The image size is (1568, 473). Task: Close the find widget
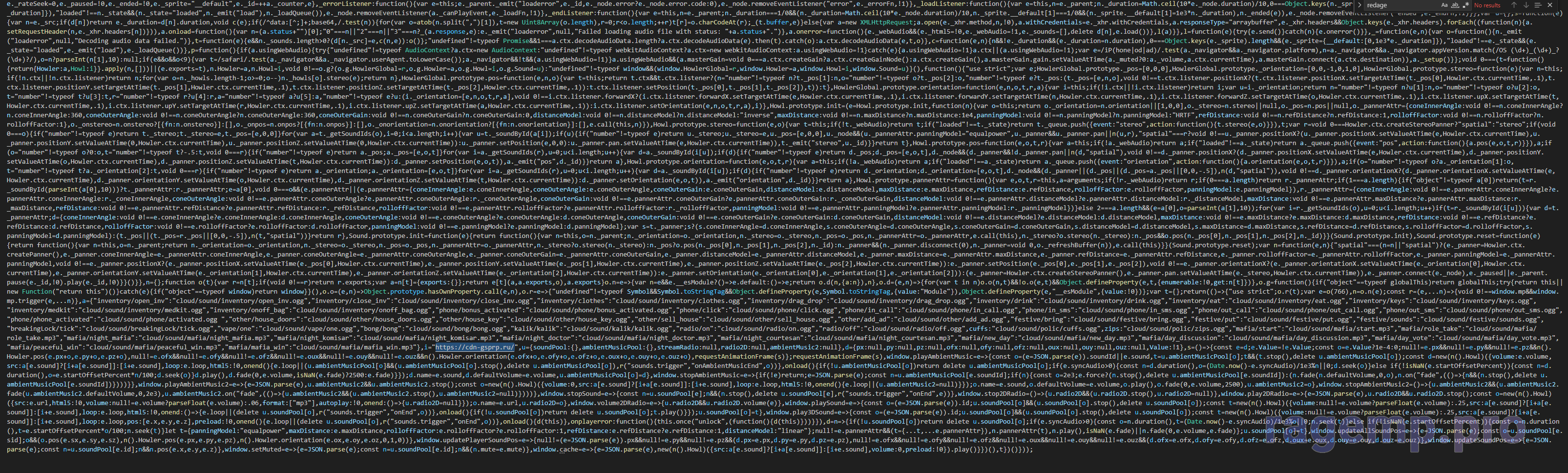1550,5
